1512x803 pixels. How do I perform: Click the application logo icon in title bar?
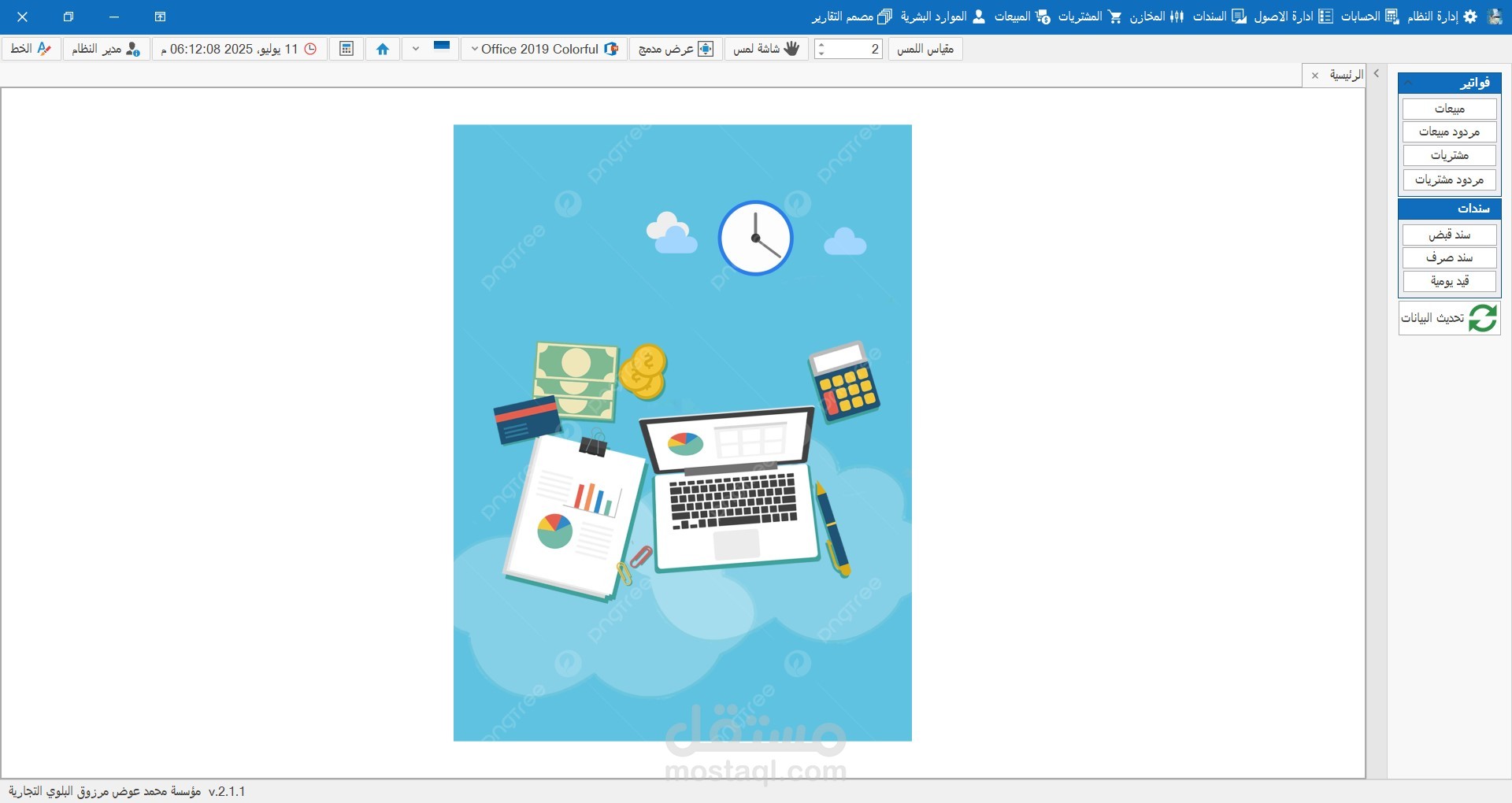pyautogui.click(x=1495, y=17)
